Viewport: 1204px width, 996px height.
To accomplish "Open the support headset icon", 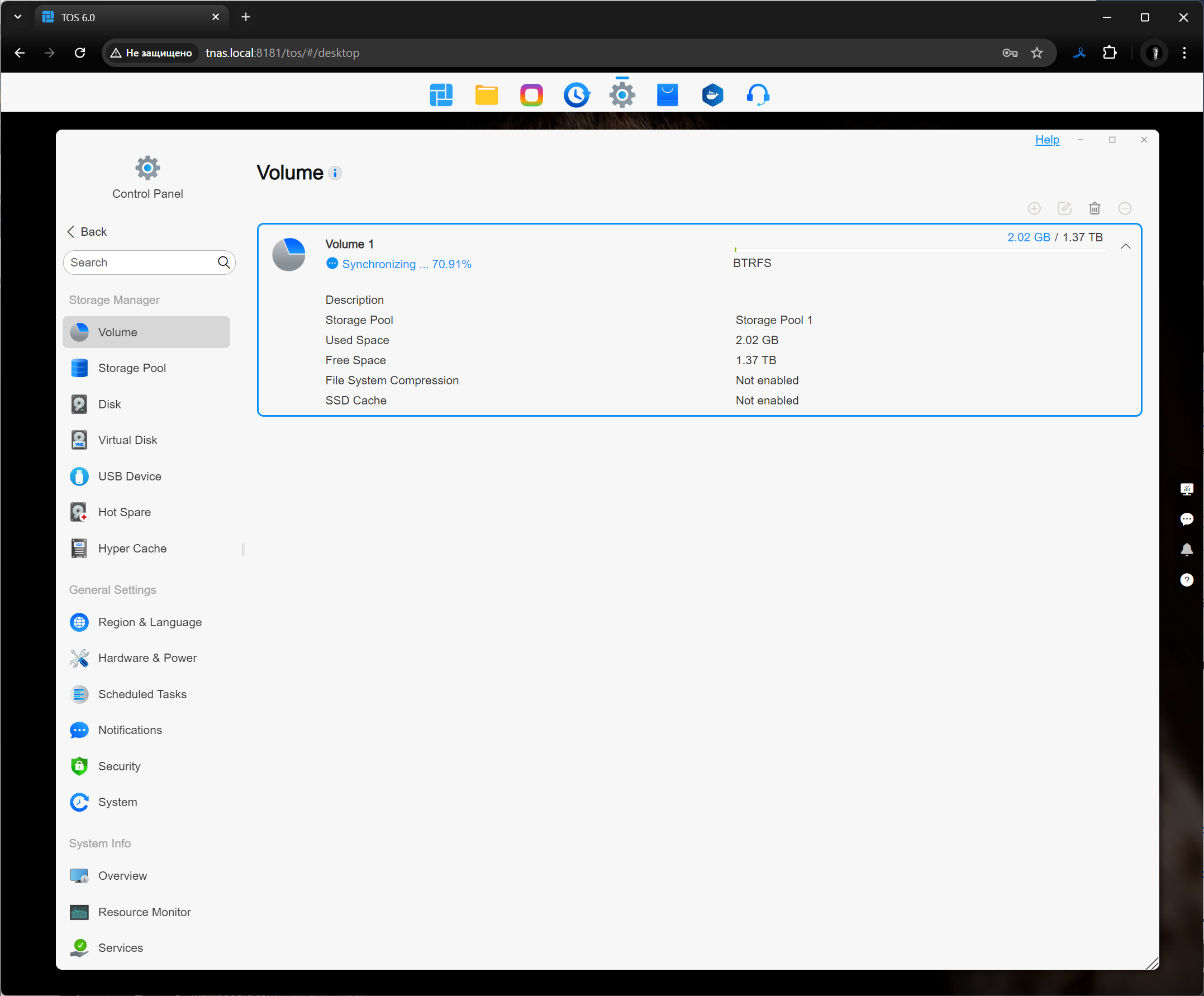I will [758, 95].
